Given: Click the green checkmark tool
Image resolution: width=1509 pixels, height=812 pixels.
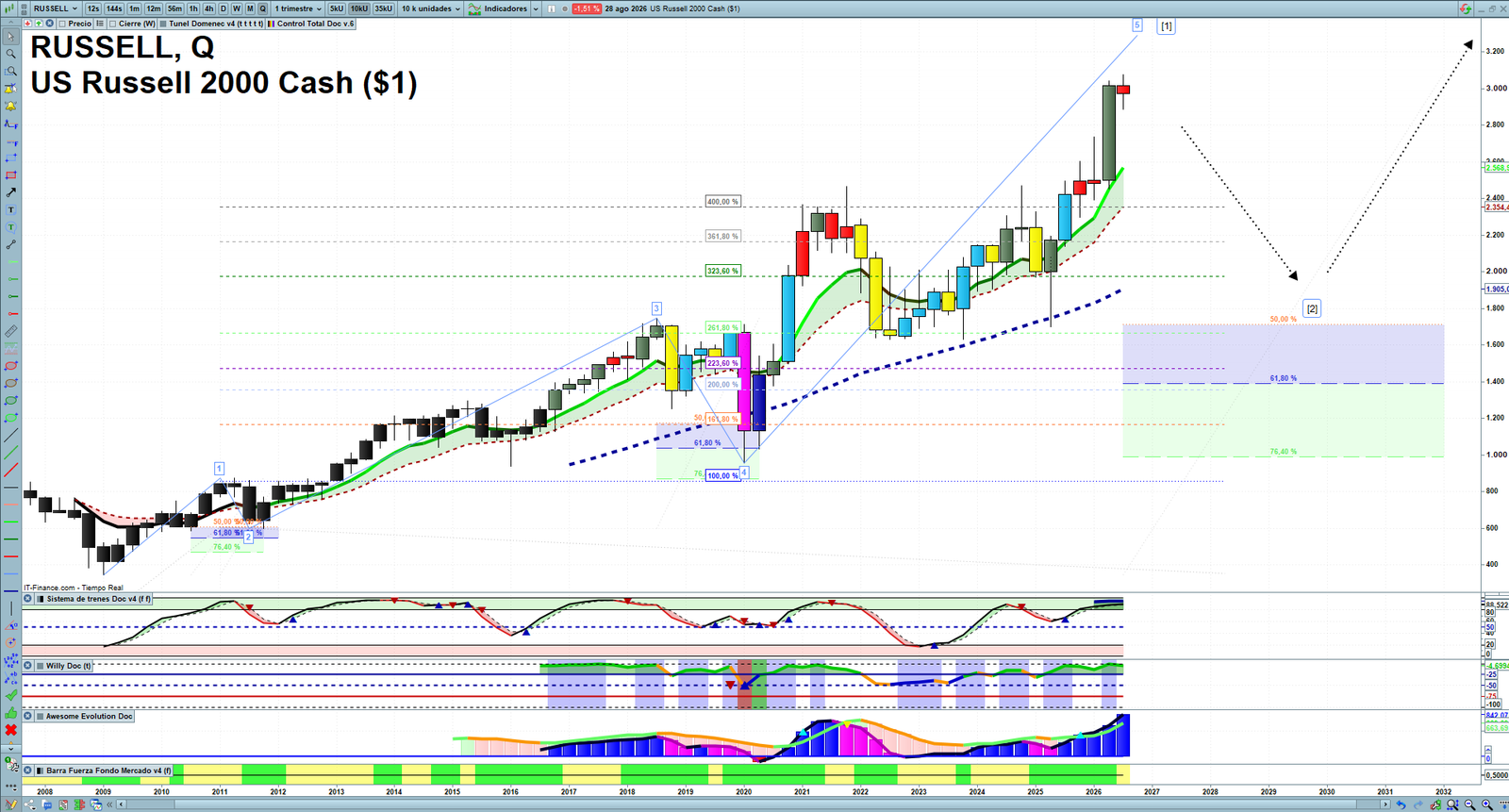Looking at the screenshot, I should click(x=11, y=695).
